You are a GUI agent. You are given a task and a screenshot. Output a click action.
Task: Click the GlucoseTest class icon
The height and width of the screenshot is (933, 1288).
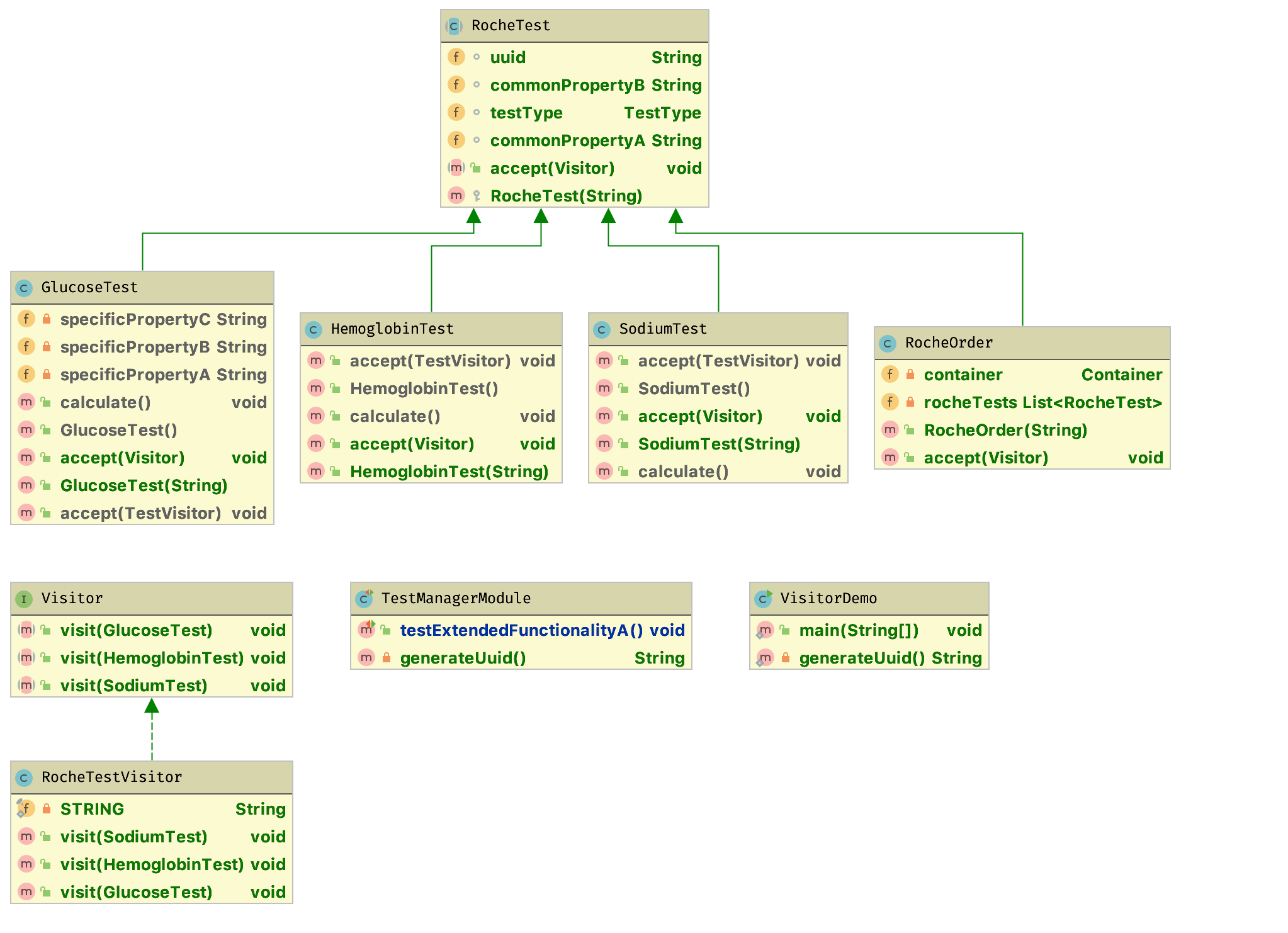click(24, 288)
